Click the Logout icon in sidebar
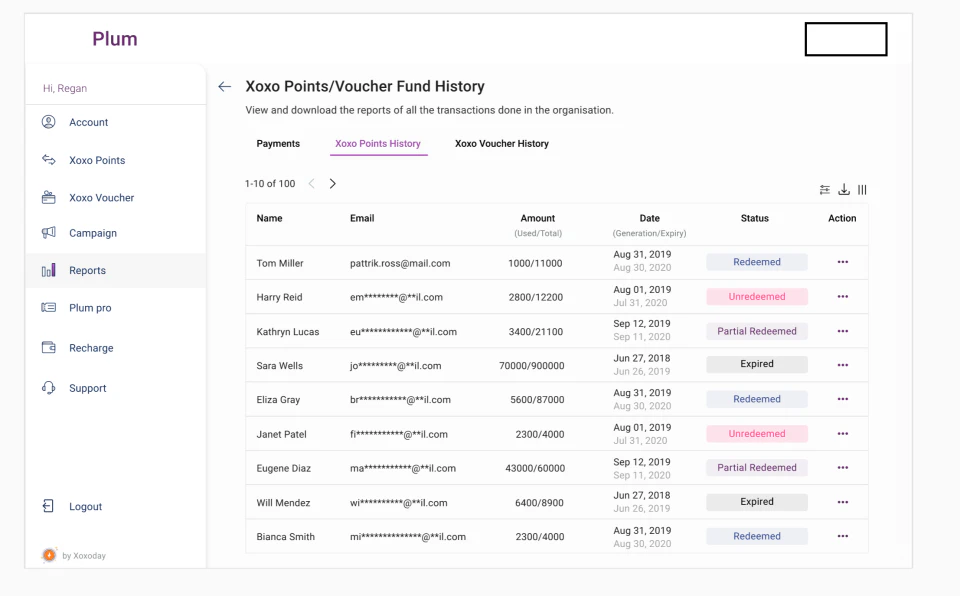Image resolution: width=960 pixels, height=596 pixels. 48,507
